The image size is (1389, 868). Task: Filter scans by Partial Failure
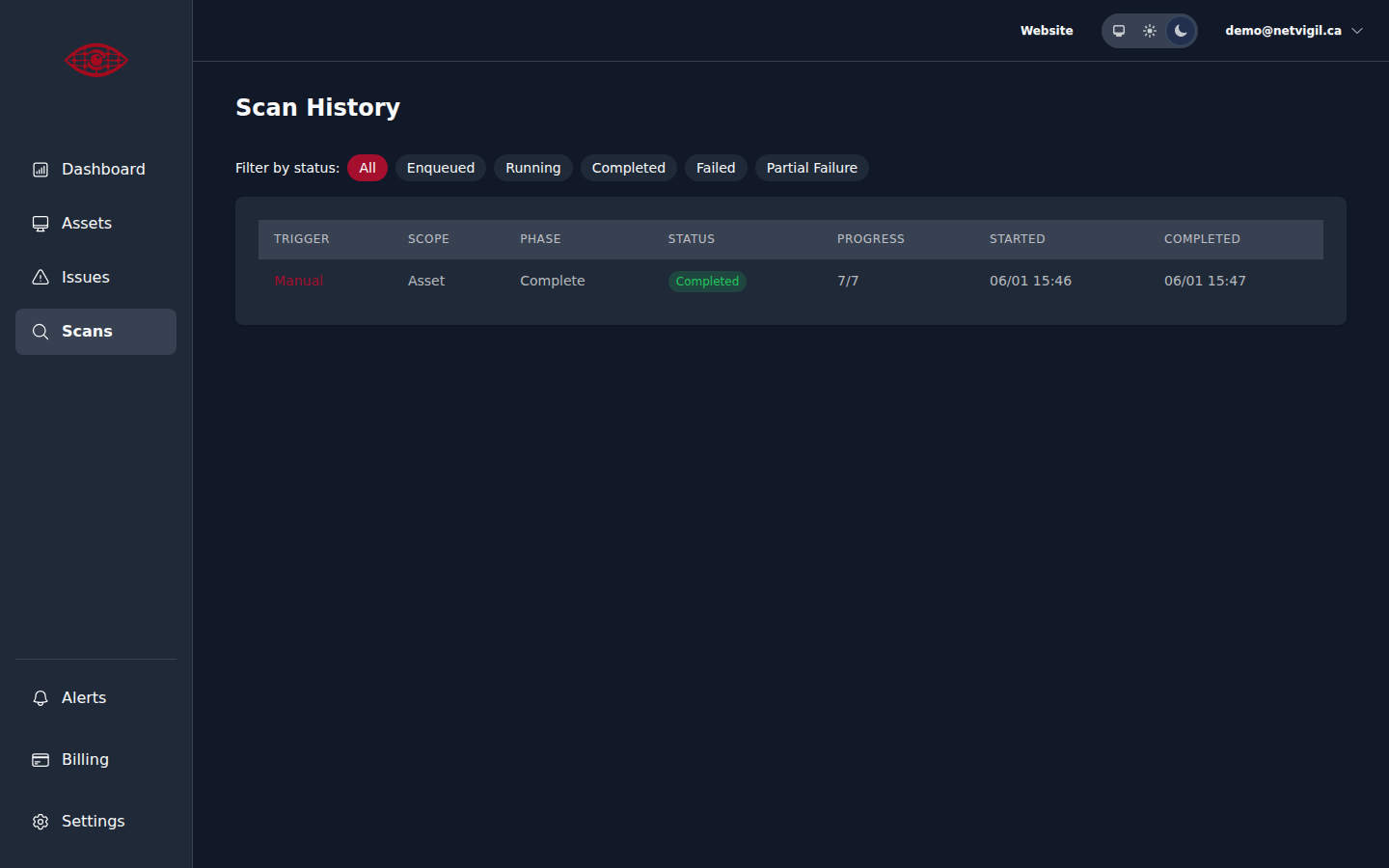click(812, 168)
